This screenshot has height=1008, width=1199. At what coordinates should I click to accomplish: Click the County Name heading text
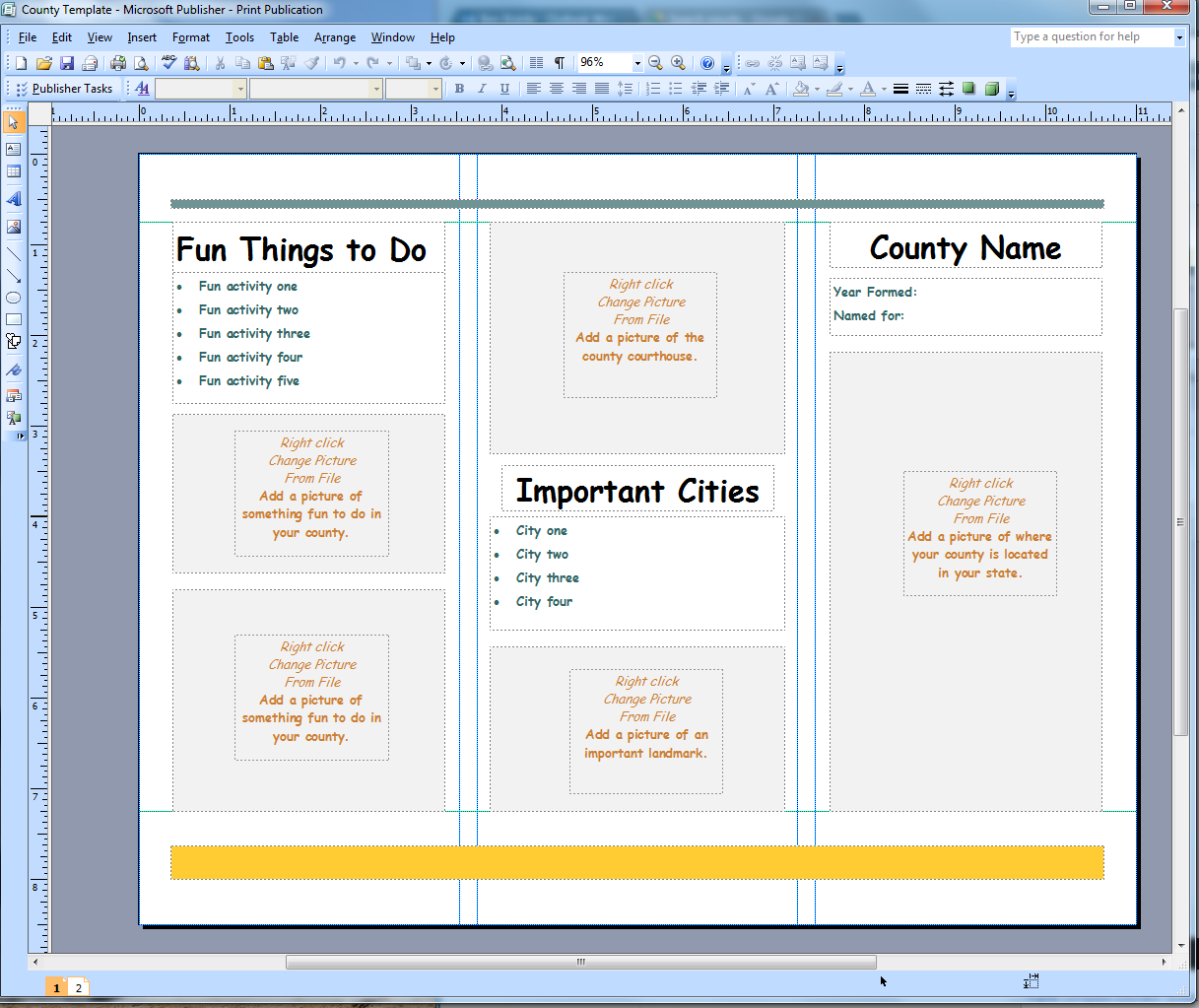pyautogui.click(x=966, y=248)
